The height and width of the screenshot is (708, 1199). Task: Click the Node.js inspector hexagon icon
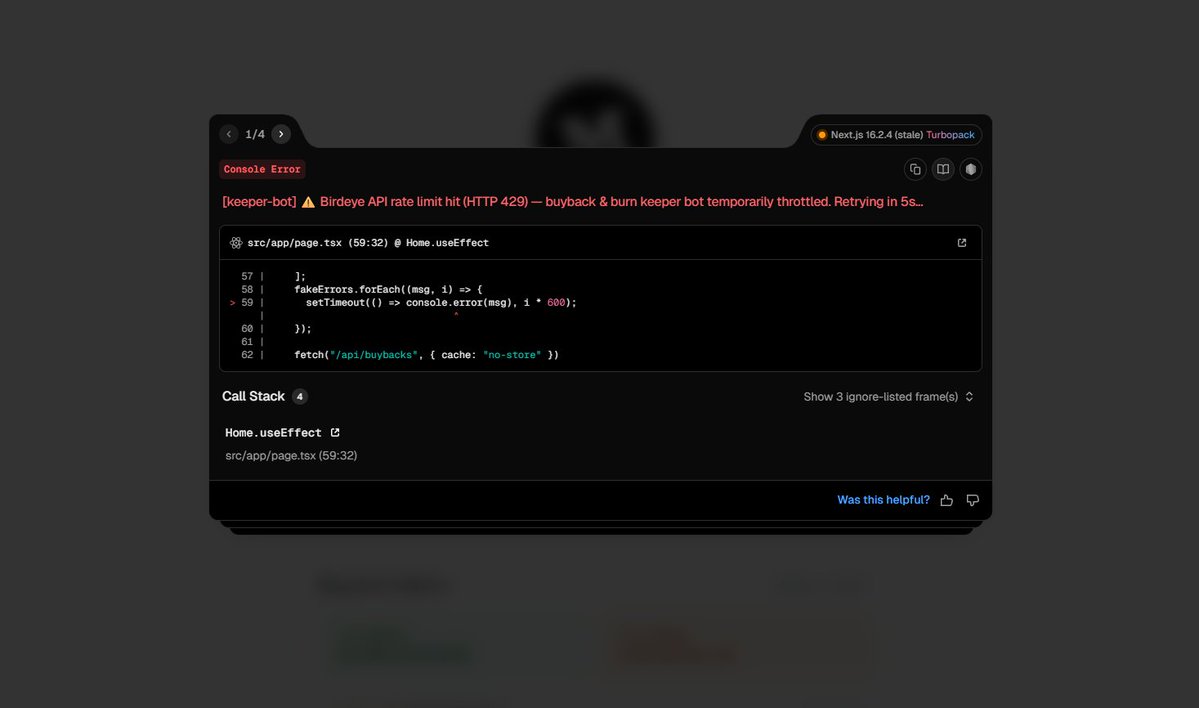[970, 169]
